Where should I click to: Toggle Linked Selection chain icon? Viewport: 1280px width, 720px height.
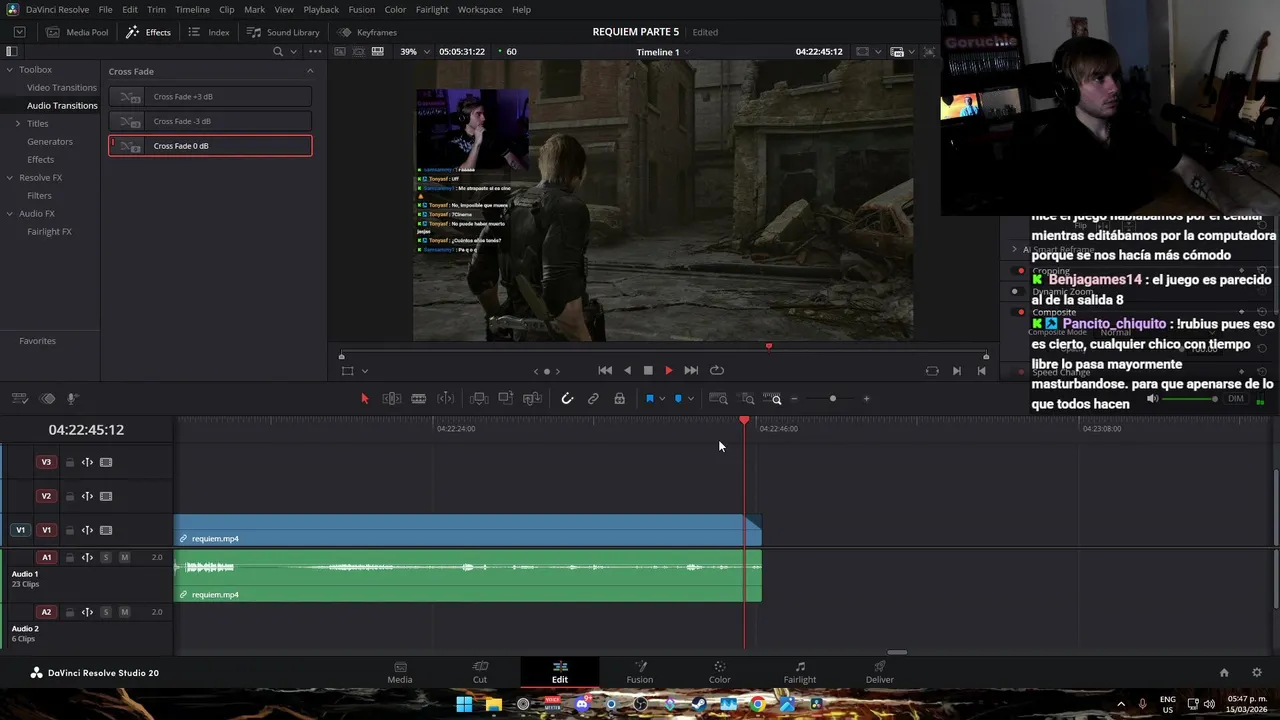[x=593, y=399]
